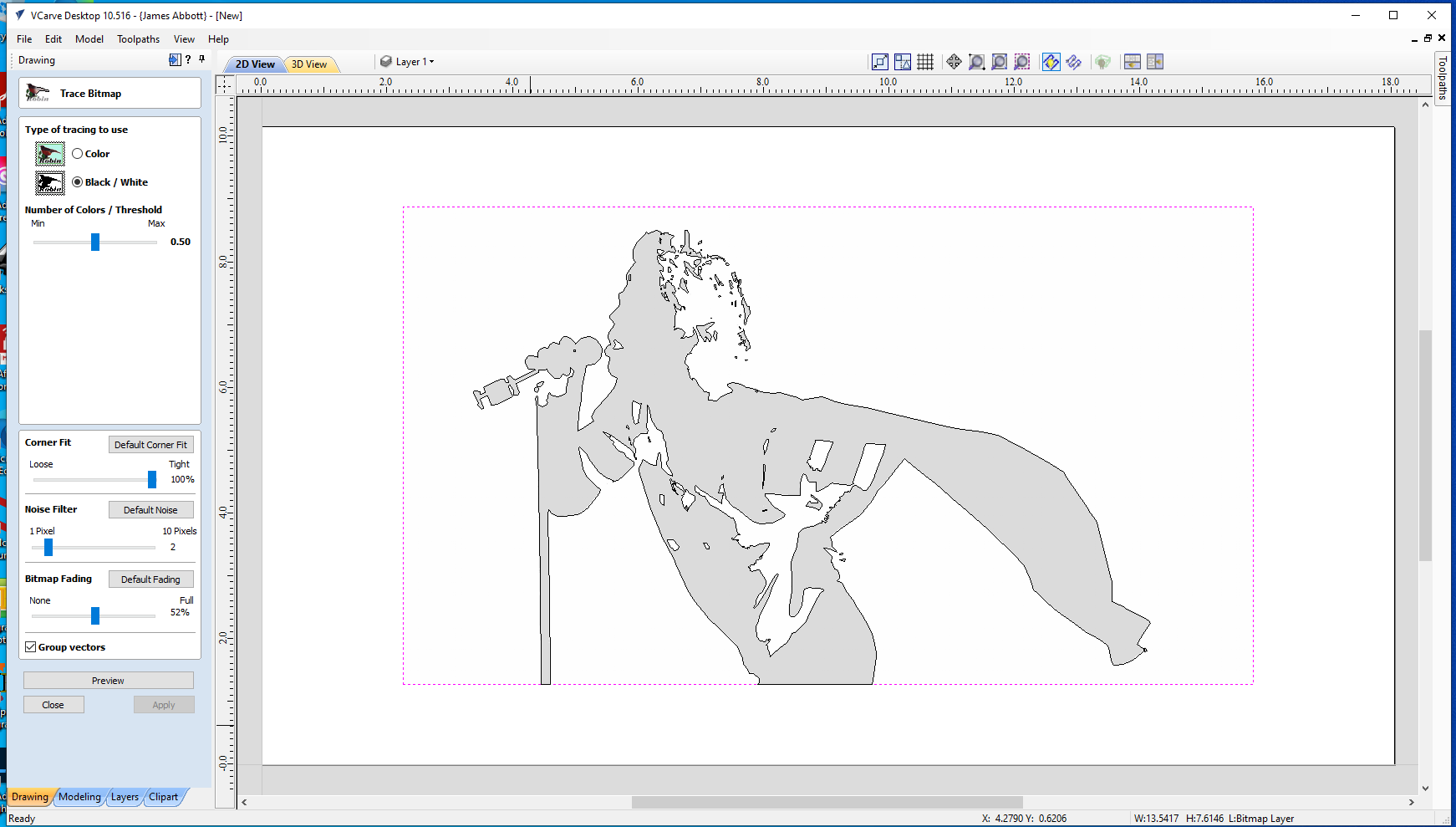Open the Drawing panel help question mark
Viewport: 1456px width, 827px height.
pyautogui.click(x=188, y=60)
